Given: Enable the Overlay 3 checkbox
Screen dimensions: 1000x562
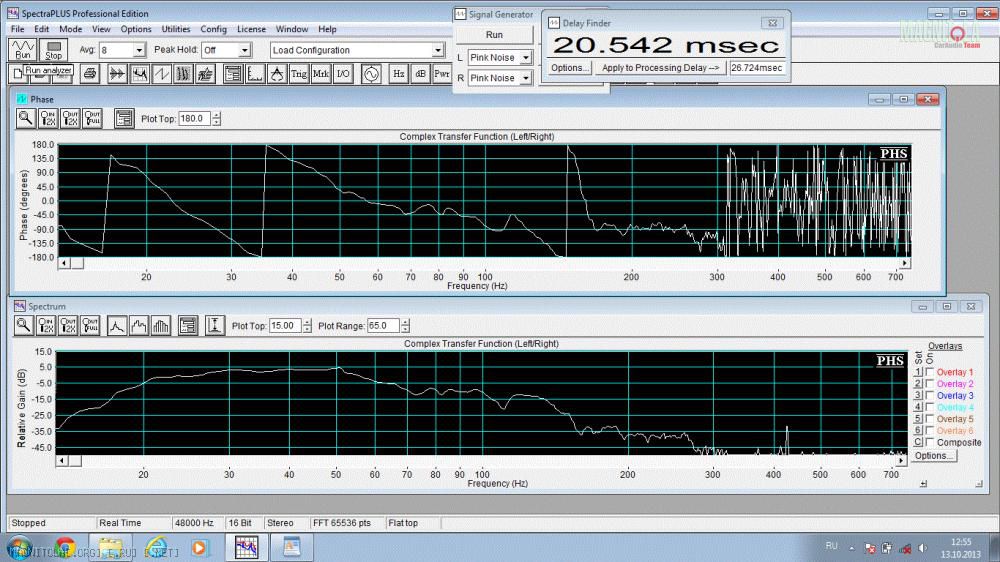Looking at the screenshot, I should [930, 396].
